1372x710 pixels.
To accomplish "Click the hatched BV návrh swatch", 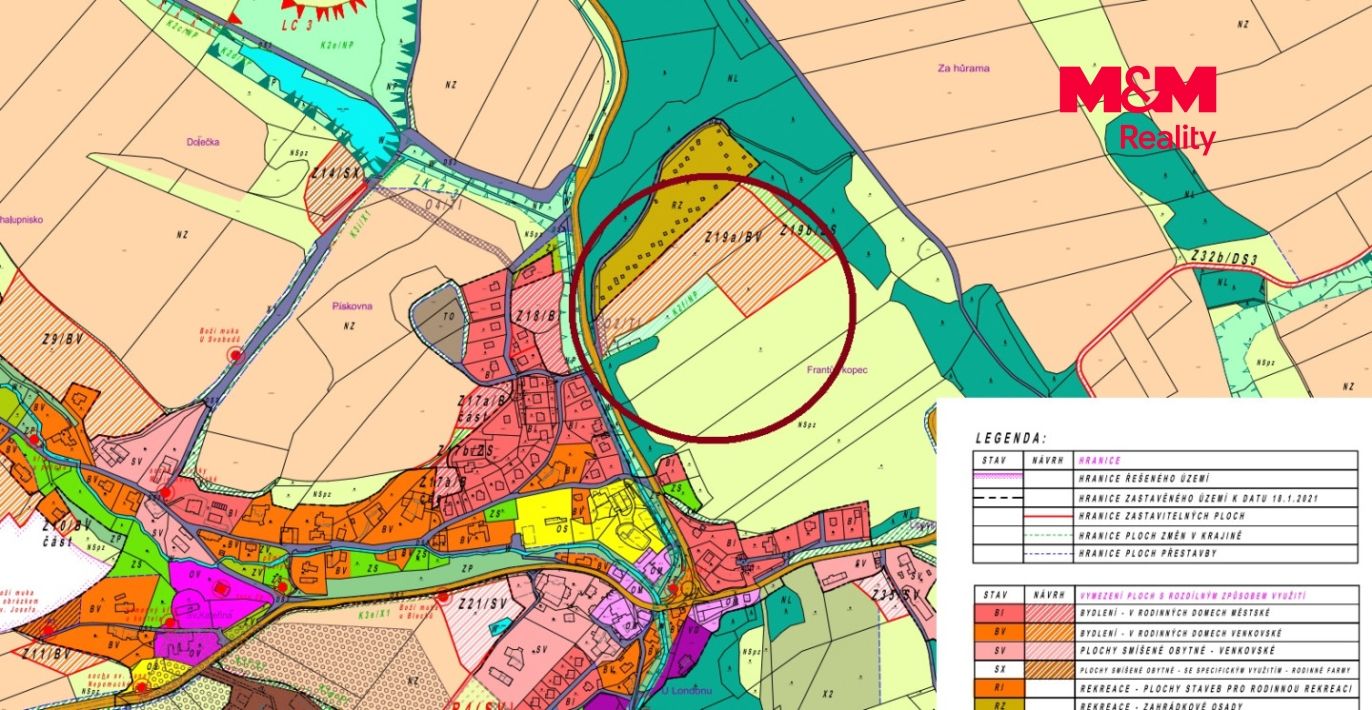I will tap(1049, 632).
